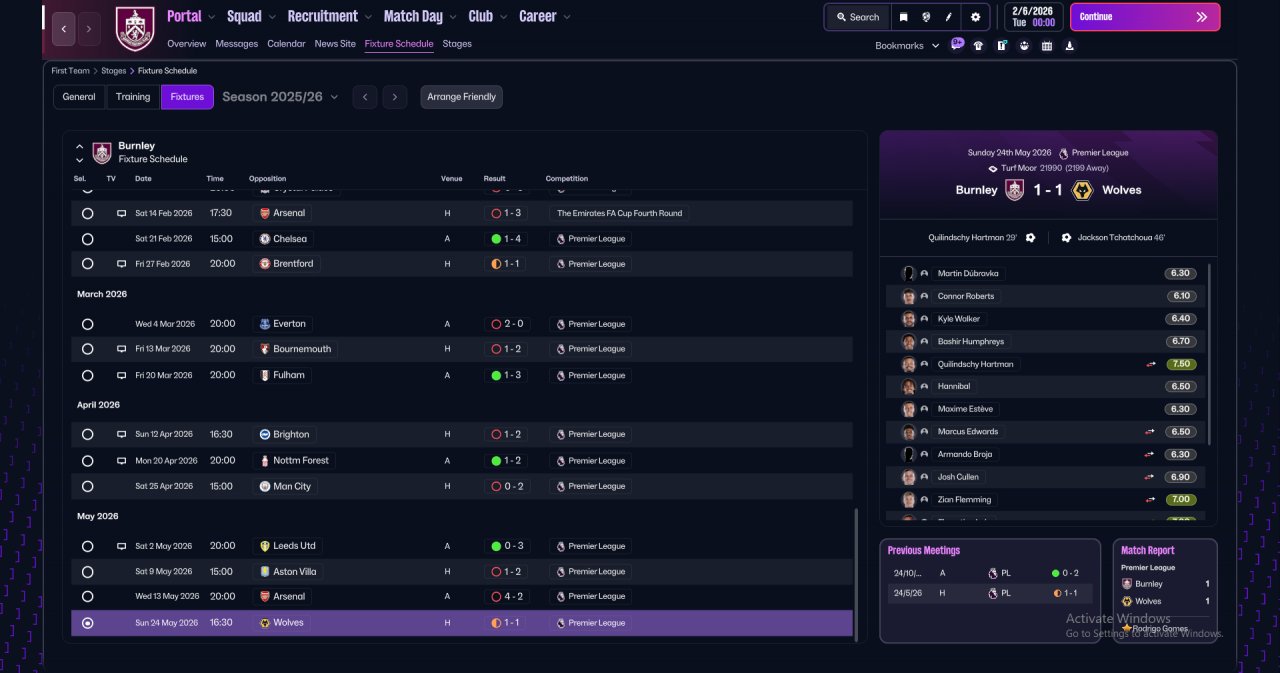This screenshot has height=673, width=1280.
Task: Click the football icon beside Jackson Tchatchoua 46'
Action: (1066, 238)
